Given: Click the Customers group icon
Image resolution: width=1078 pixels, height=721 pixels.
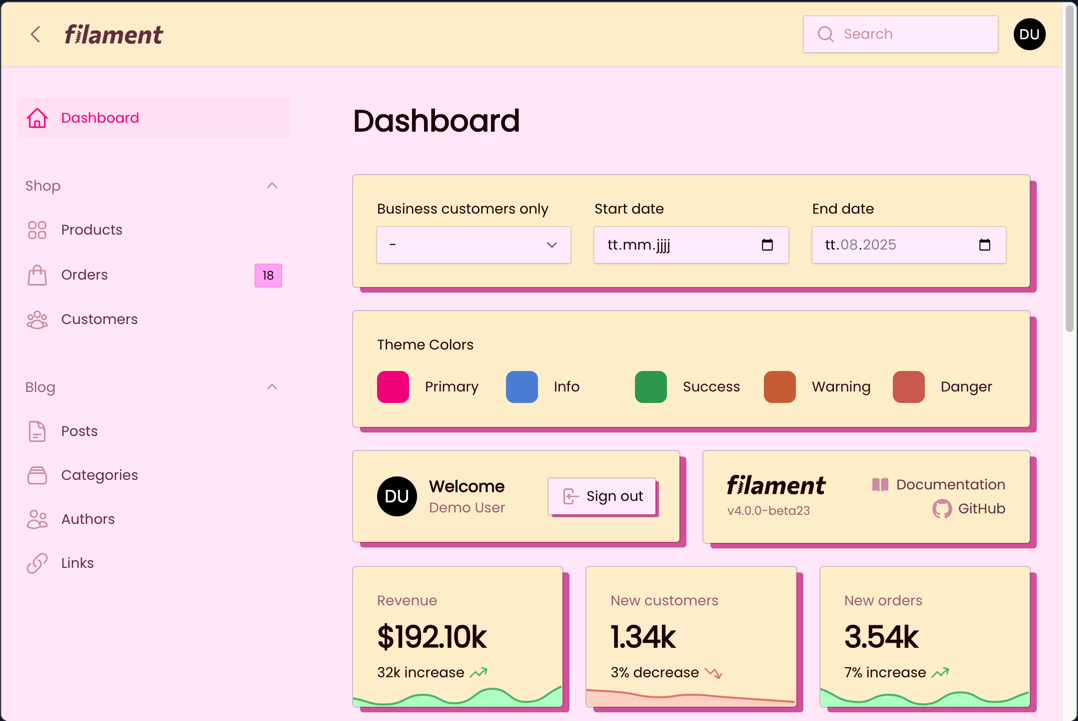Looking at the screenshot, I should (x=37, y=320).
